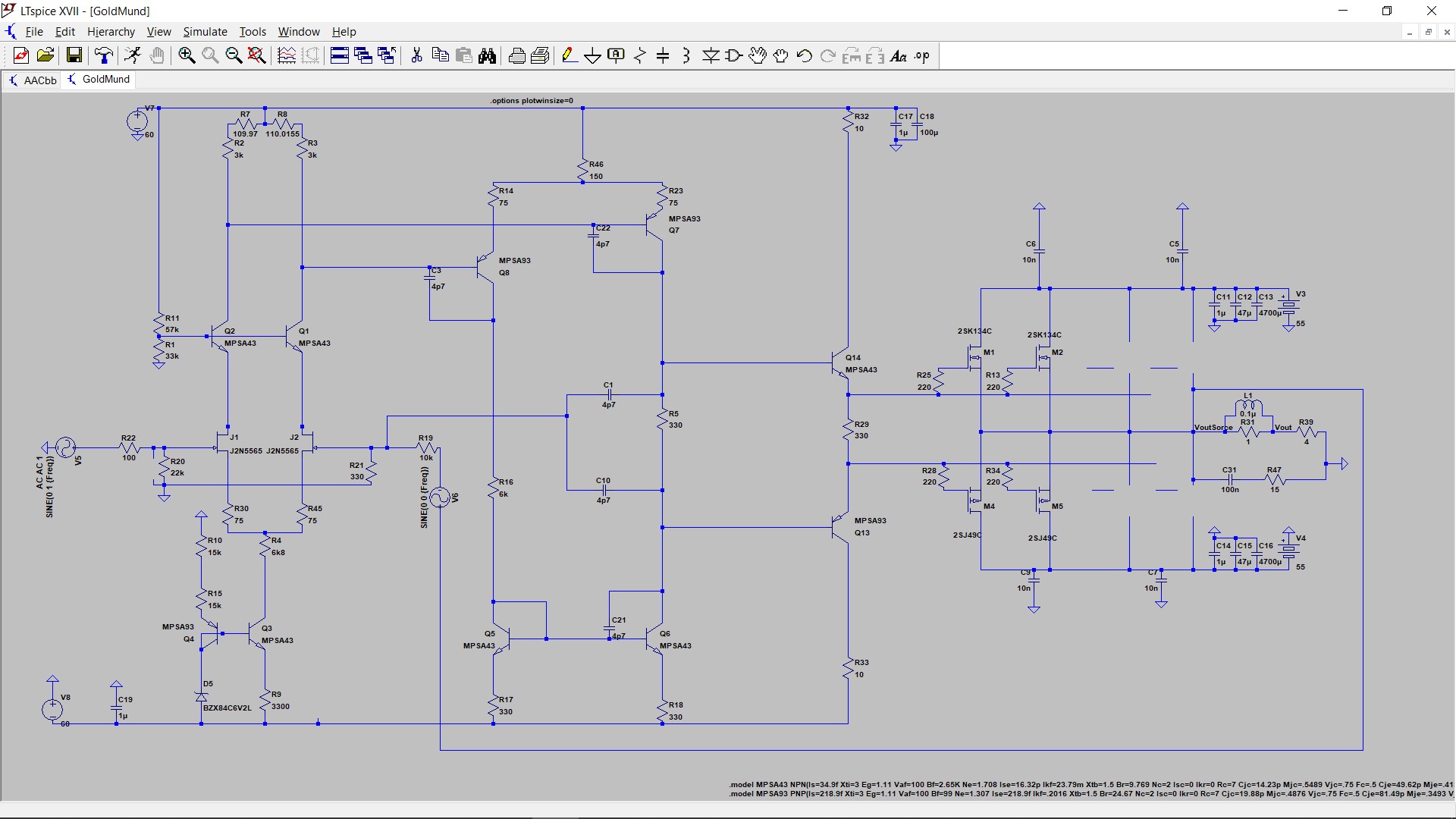
Task: Place a Diode component
Action: (x=711, y=55)
